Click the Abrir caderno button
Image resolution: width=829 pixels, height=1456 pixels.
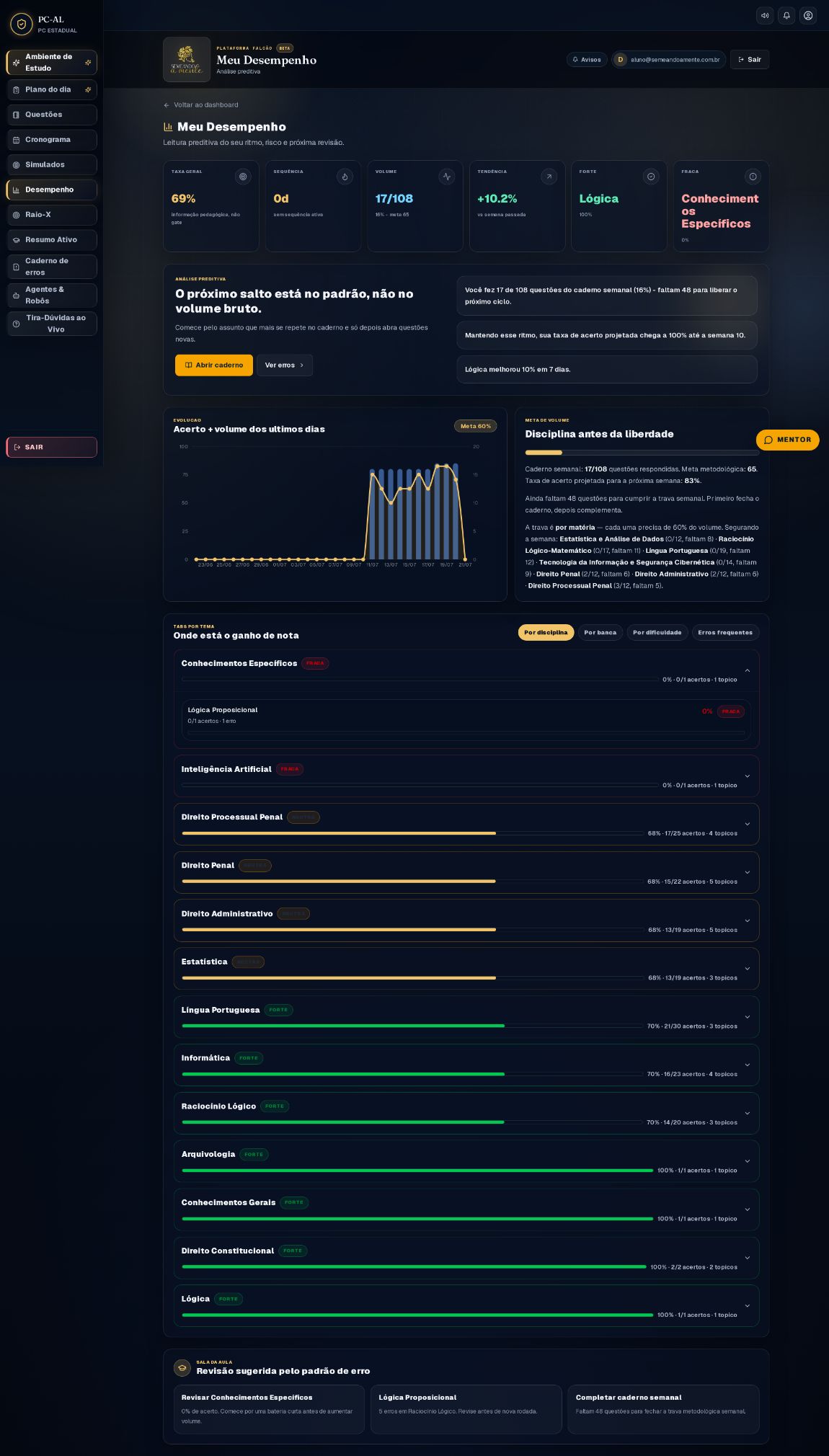214,365
